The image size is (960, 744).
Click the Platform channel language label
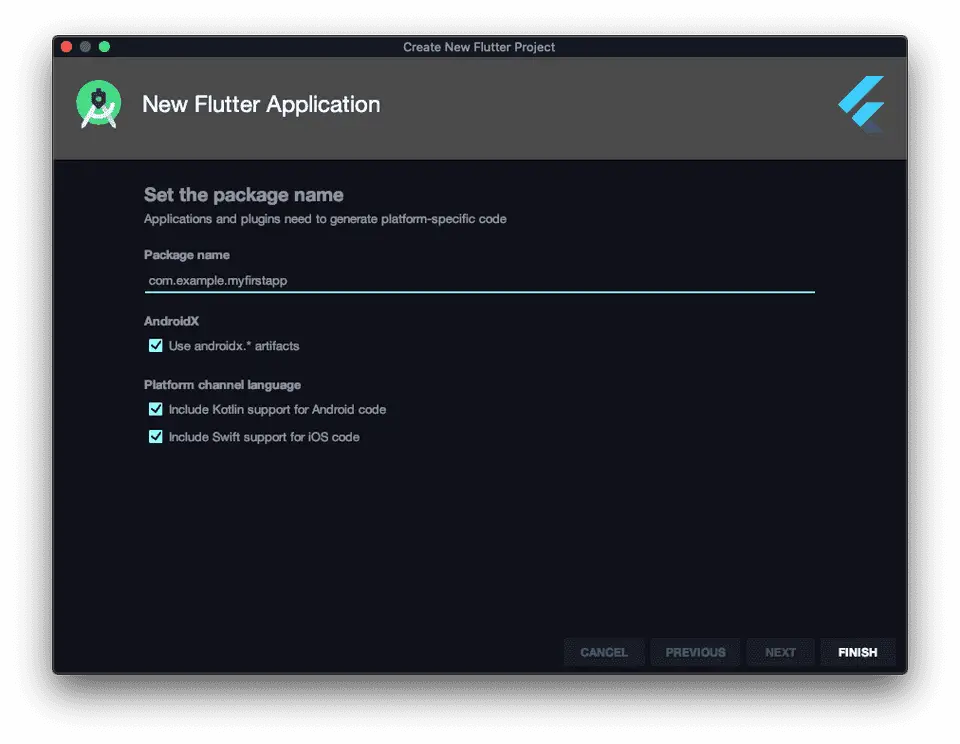[x=222, y=385]
